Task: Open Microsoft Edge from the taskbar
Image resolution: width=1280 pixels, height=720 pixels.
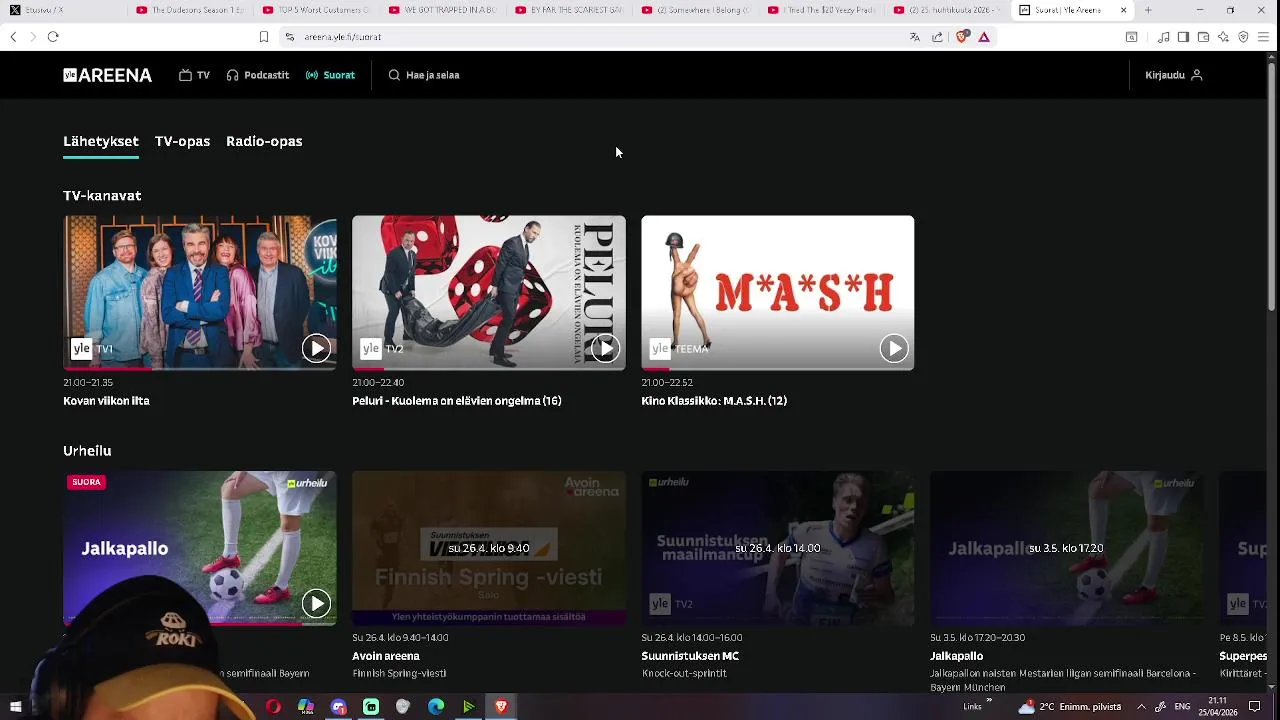Action: click(436, 707)
